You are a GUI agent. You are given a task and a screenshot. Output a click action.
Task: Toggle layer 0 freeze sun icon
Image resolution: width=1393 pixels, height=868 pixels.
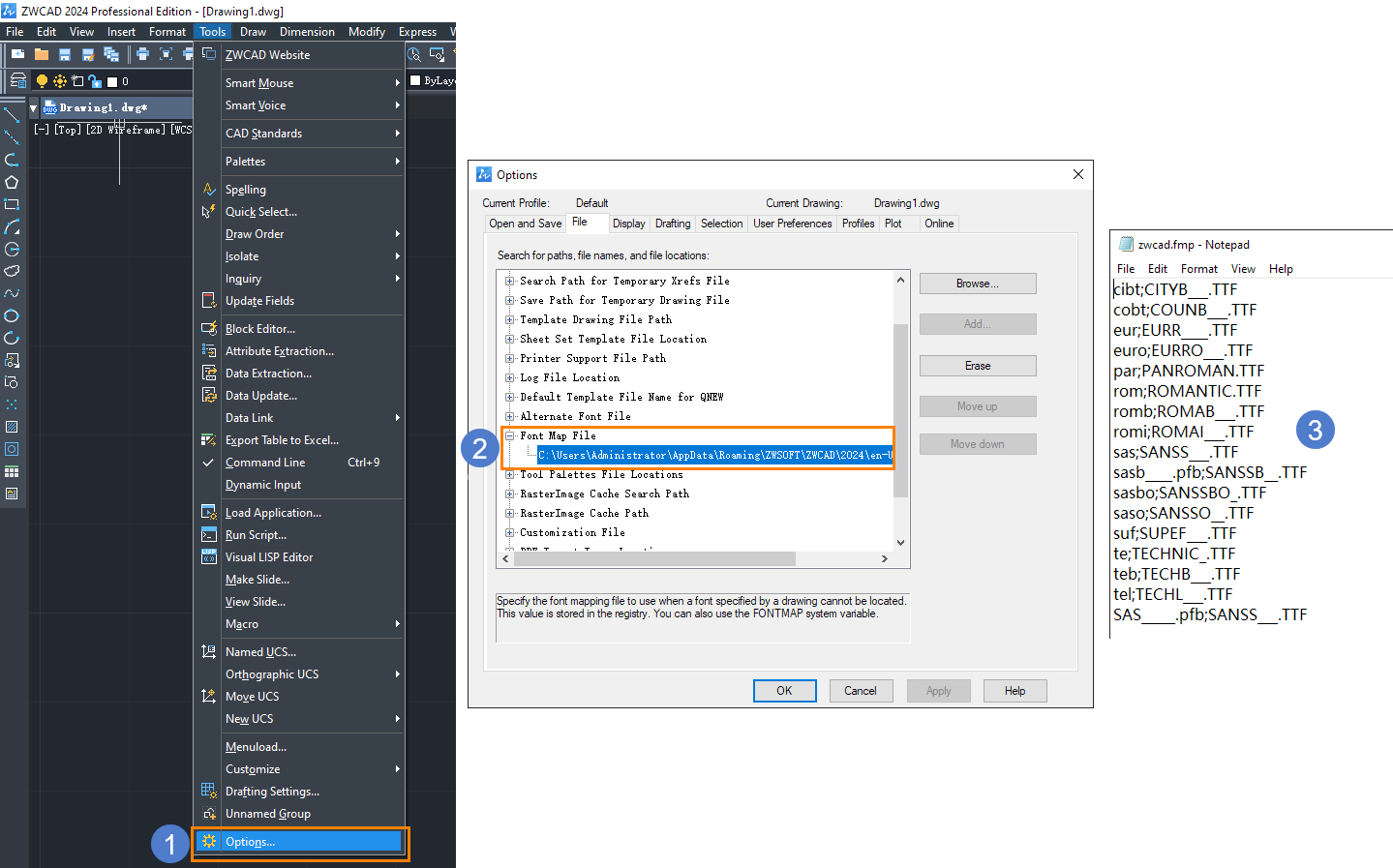tap(59, 81)
